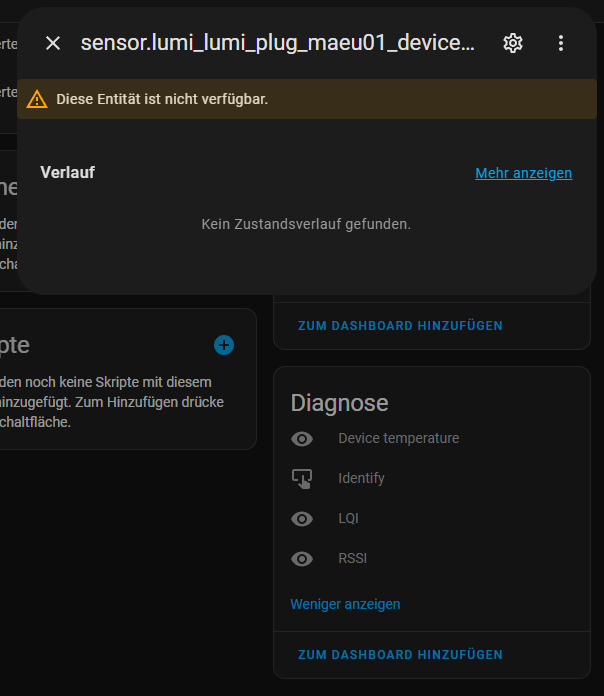Click the Verlauf section heading
The image size is (604, 696).
(x=67, y=172)
